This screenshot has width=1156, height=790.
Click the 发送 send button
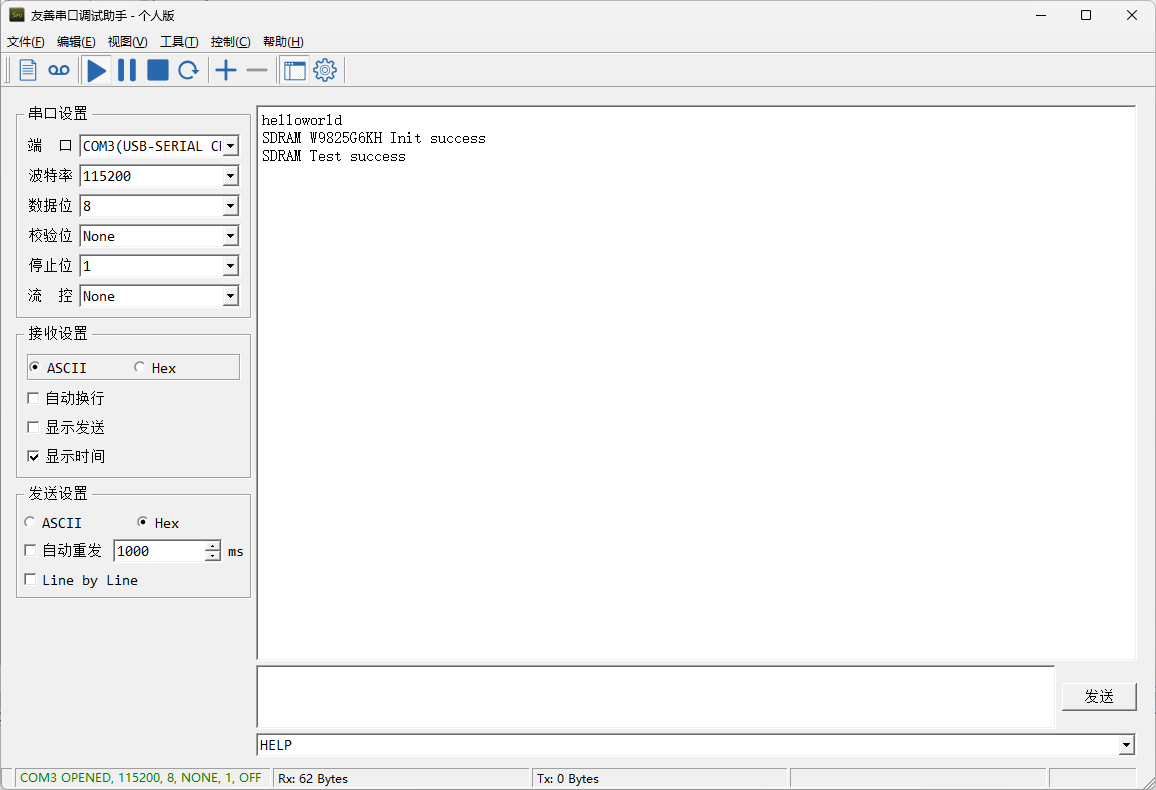pyautogui.click(x=1098, y=697)
